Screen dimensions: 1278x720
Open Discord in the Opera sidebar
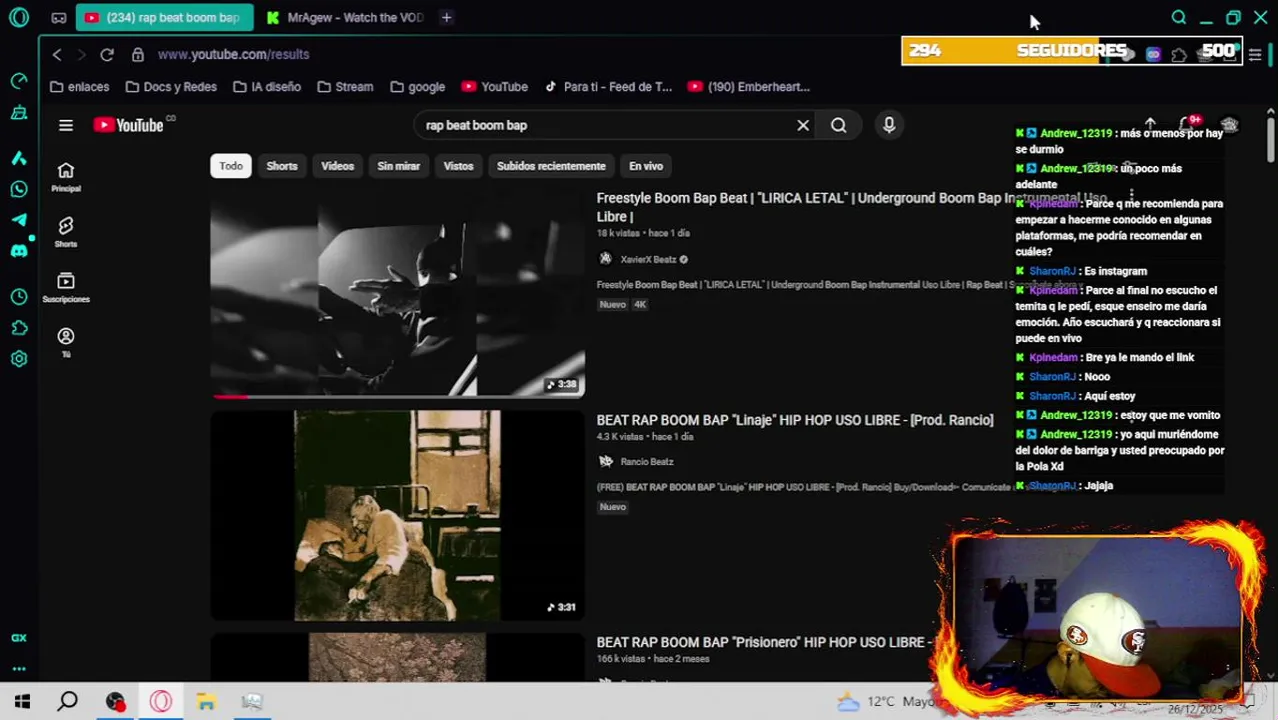[19, 251]
